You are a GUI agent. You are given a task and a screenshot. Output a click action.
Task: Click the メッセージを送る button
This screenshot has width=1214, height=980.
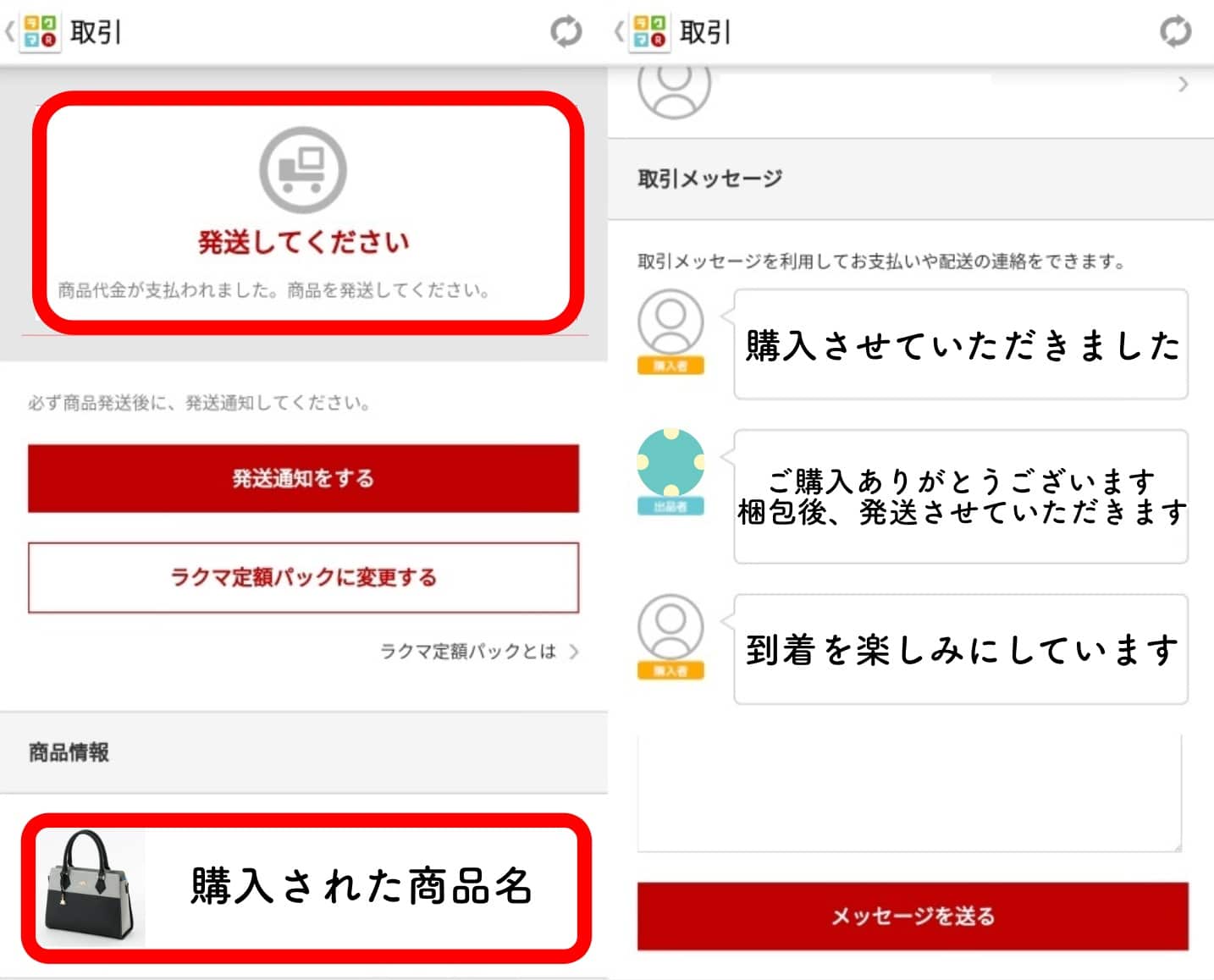coord(913,916)
